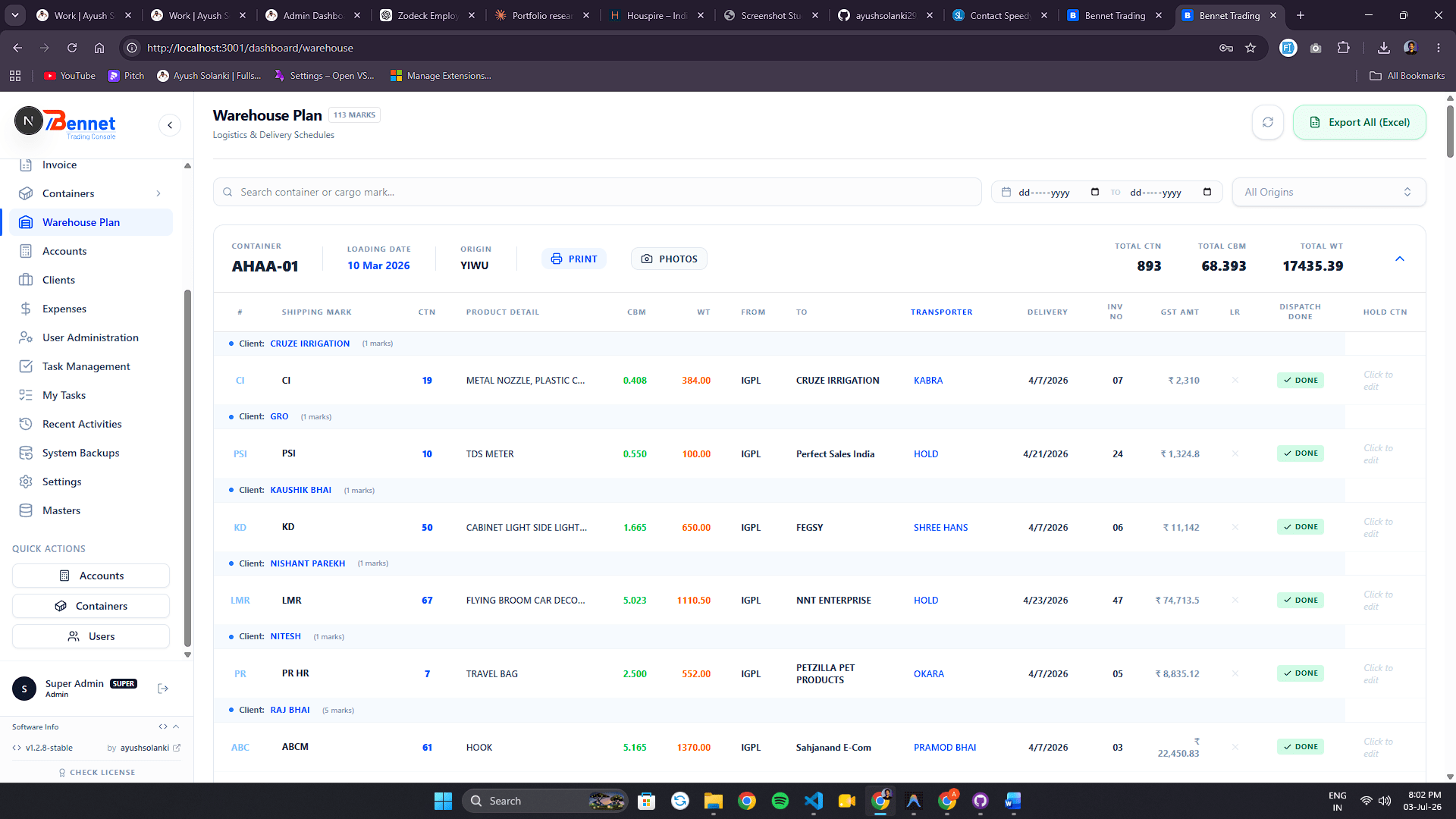
Task: Toggle the DONE dispatch status for LMR row
Action: point(1301,600)
